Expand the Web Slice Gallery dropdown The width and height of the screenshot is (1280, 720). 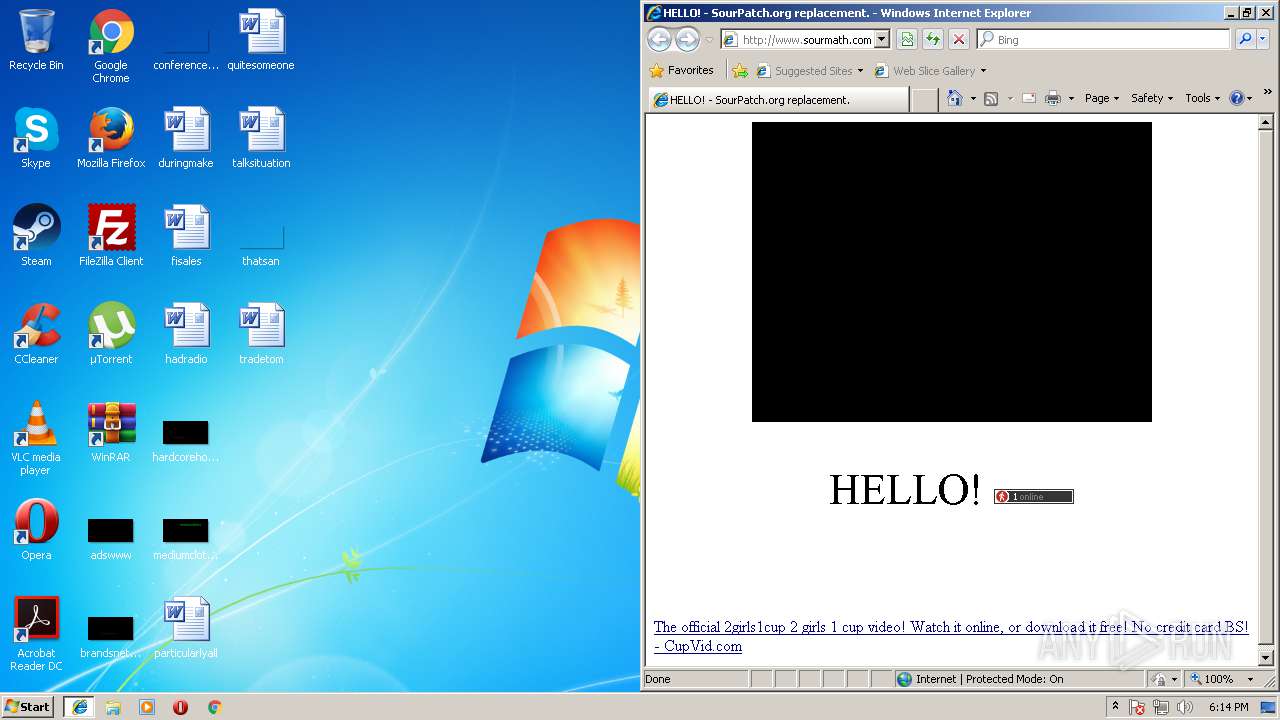click(983, 71)
